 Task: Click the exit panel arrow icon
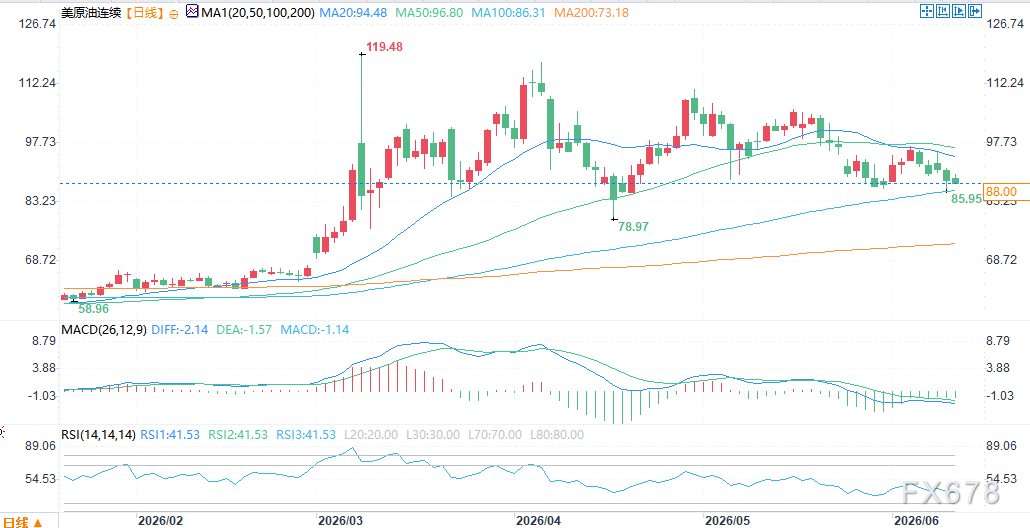[975, 11]
